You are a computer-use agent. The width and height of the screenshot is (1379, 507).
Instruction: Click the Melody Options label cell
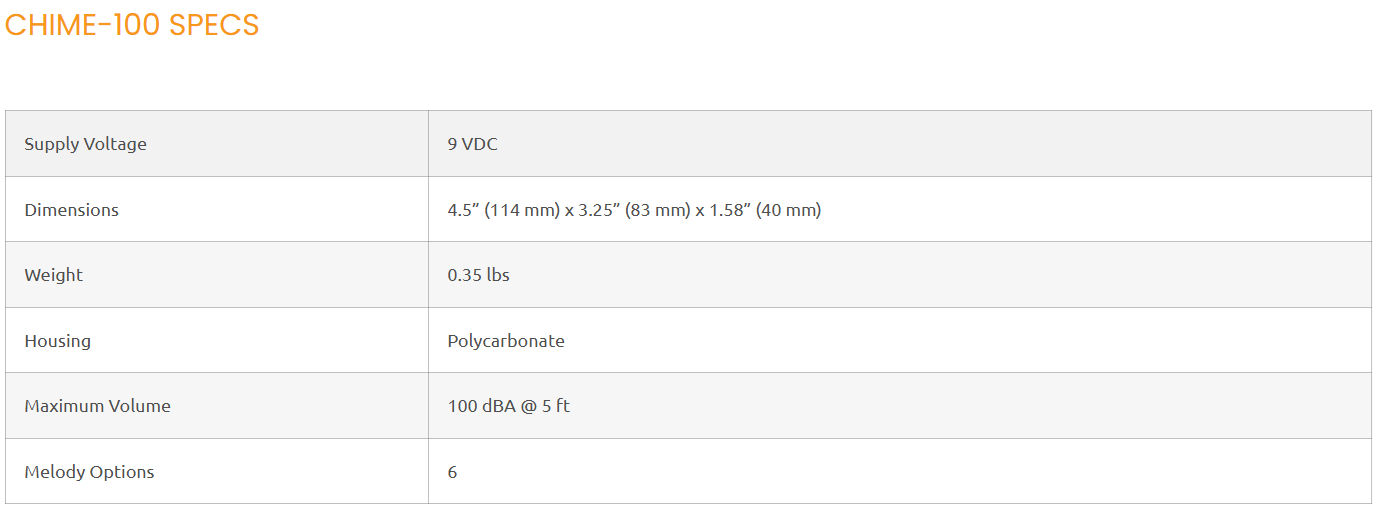pyautogui.click(x=89, y=472)
